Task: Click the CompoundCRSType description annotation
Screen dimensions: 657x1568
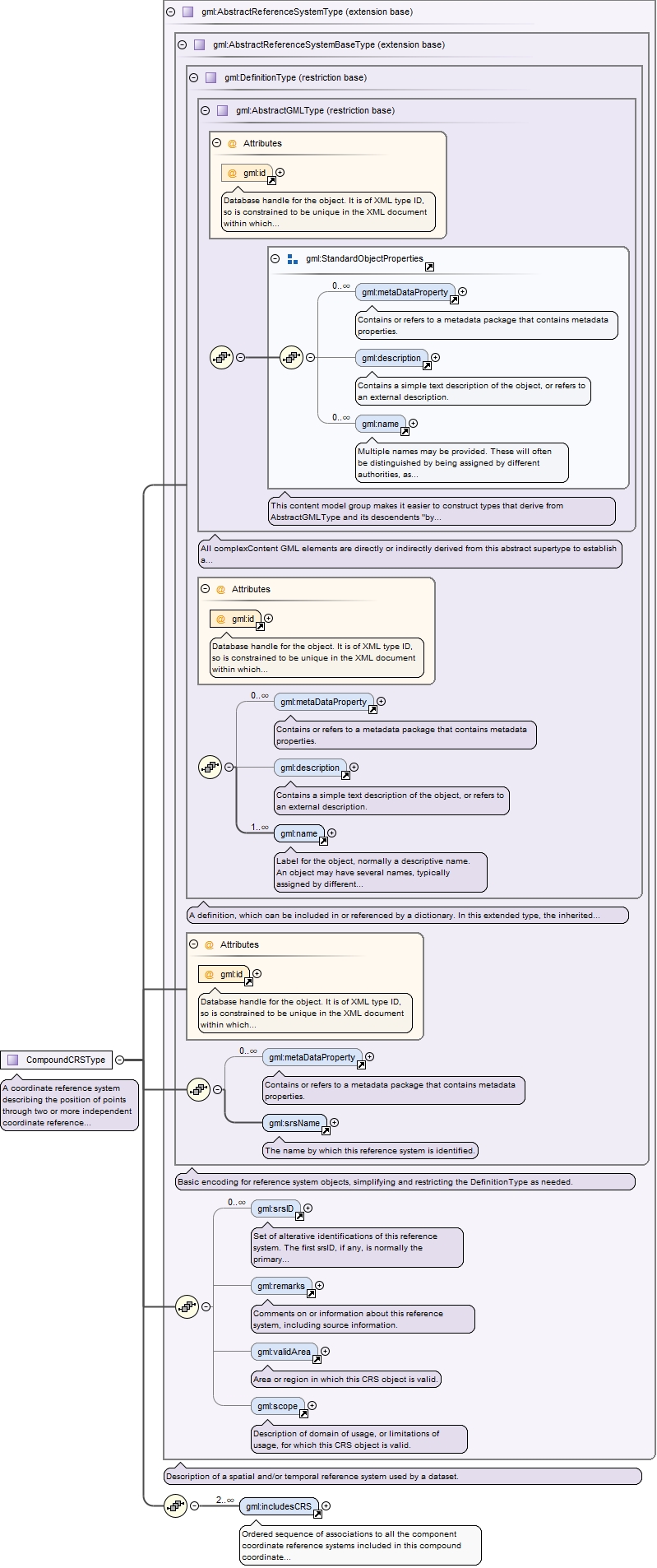Action: (x=70, y=1105)
